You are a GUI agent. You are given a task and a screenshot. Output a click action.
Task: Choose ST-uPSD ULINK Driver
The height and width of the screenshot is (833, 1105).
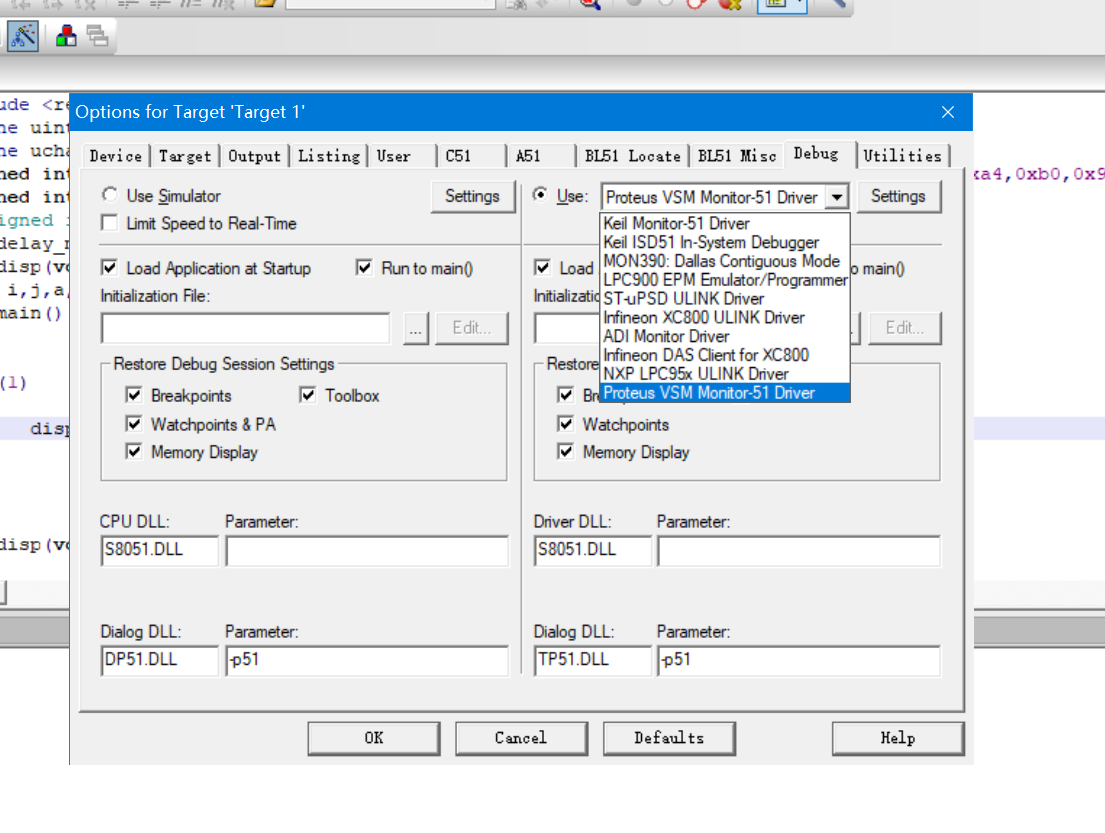tap(725, 299)
